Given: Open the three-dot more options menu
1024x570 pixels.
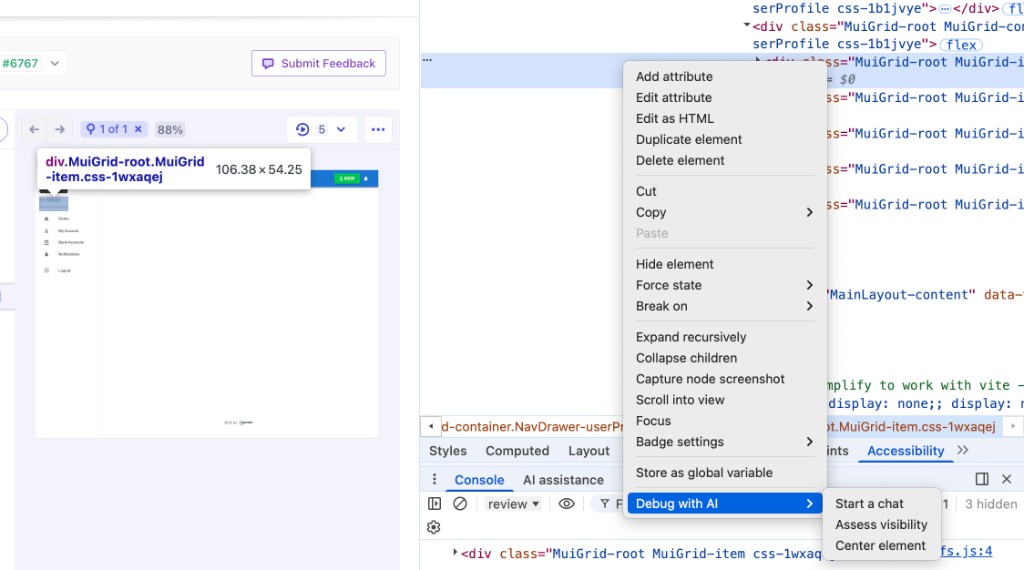Looking at the screenshot, I should click(x=378, y=129).
